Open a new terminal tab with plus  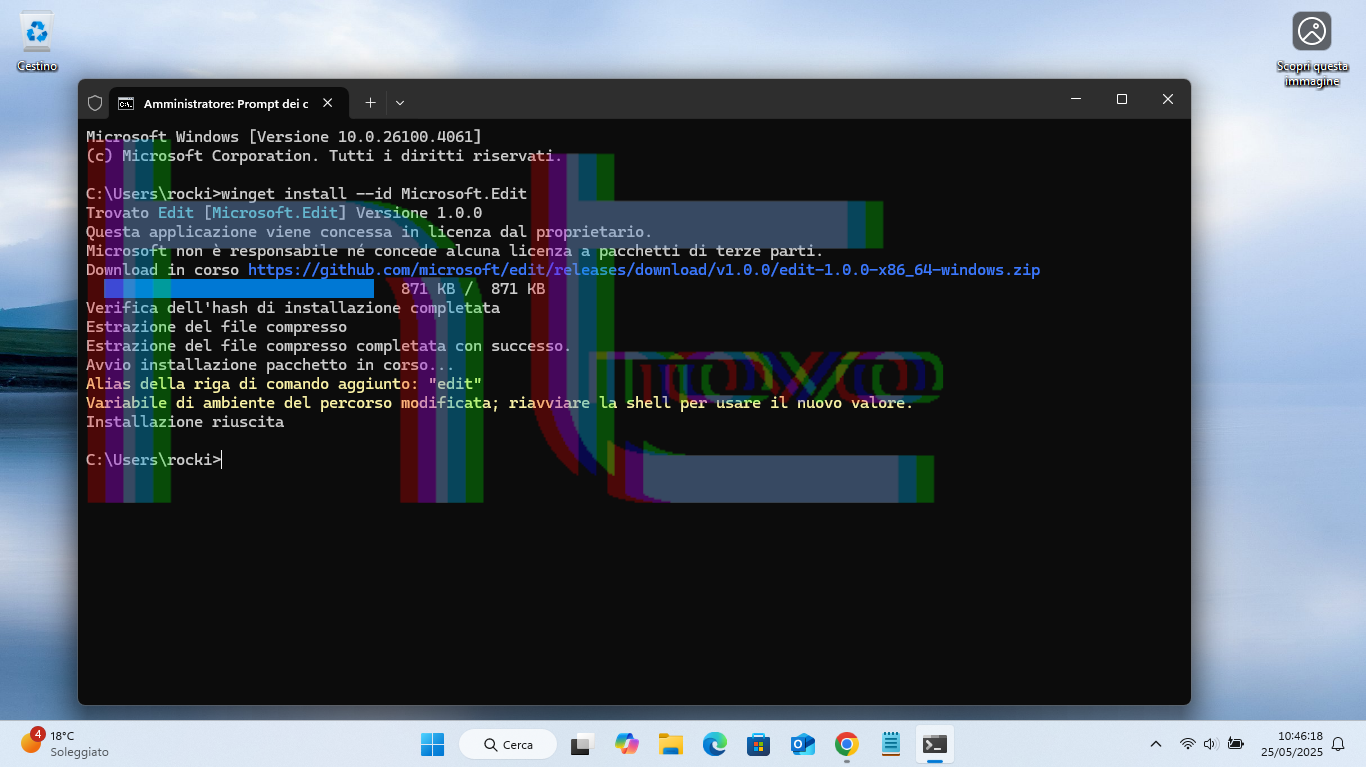[x=370, y=102]
